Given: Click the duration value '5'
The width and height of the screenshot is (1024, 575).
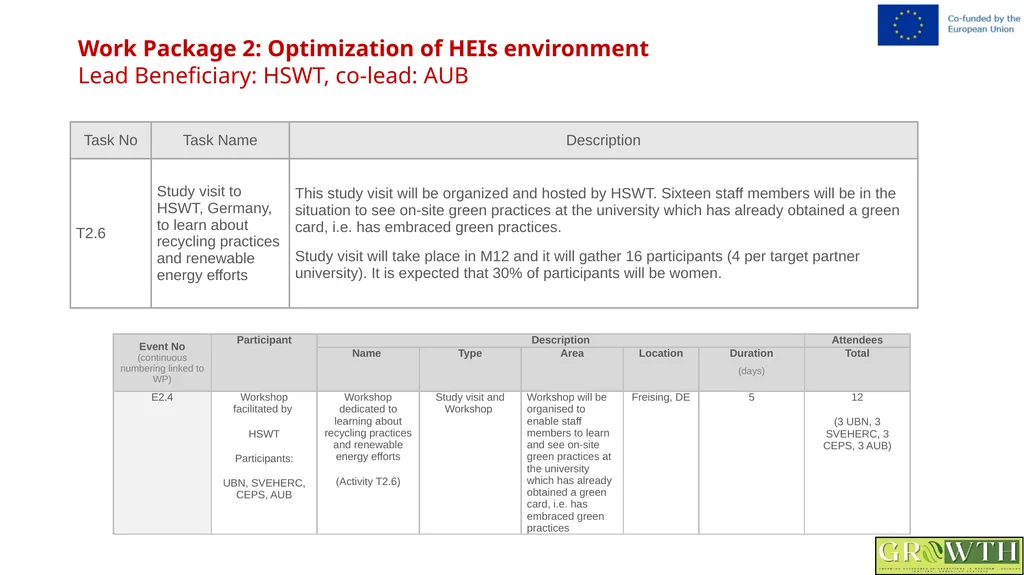Looking at the screenshot, I should click(x=751, y=397).
